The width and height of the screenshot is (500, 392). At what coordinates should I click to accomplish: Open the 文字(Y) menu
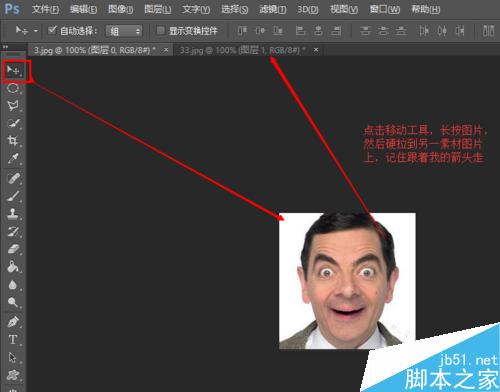click(196, 9)
